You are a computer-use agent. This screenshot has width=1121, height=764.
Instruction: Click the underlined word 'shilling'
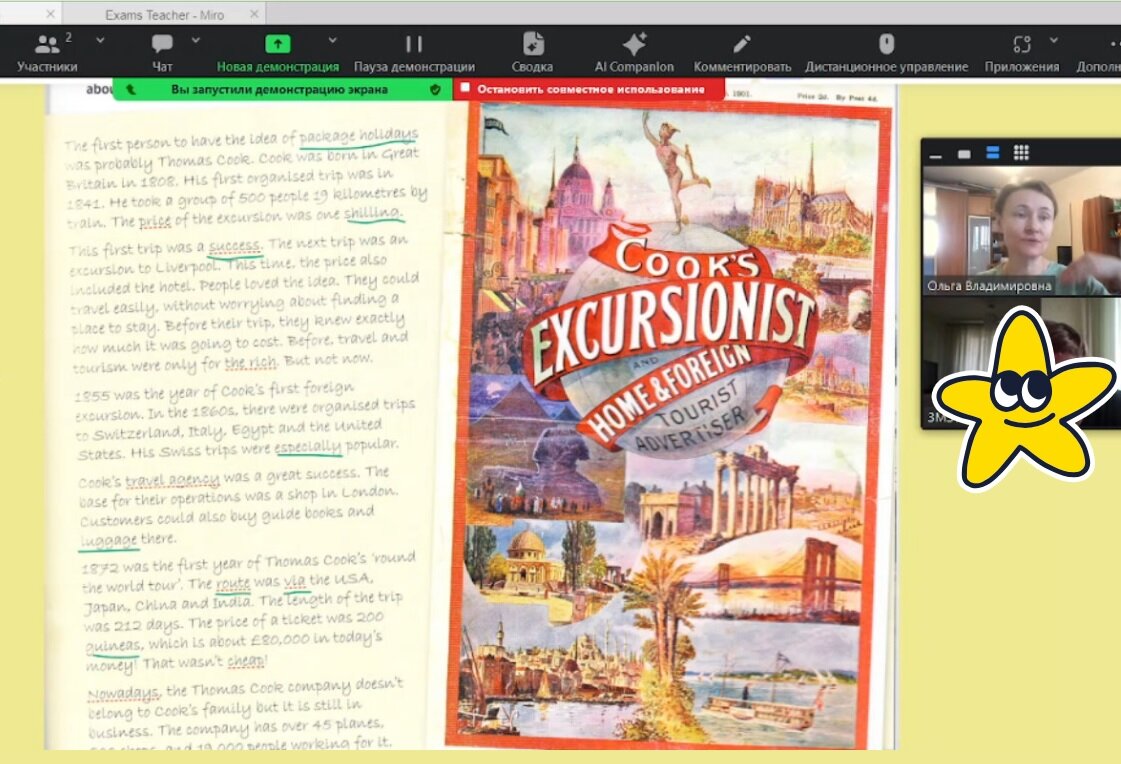tap(373, 213)
